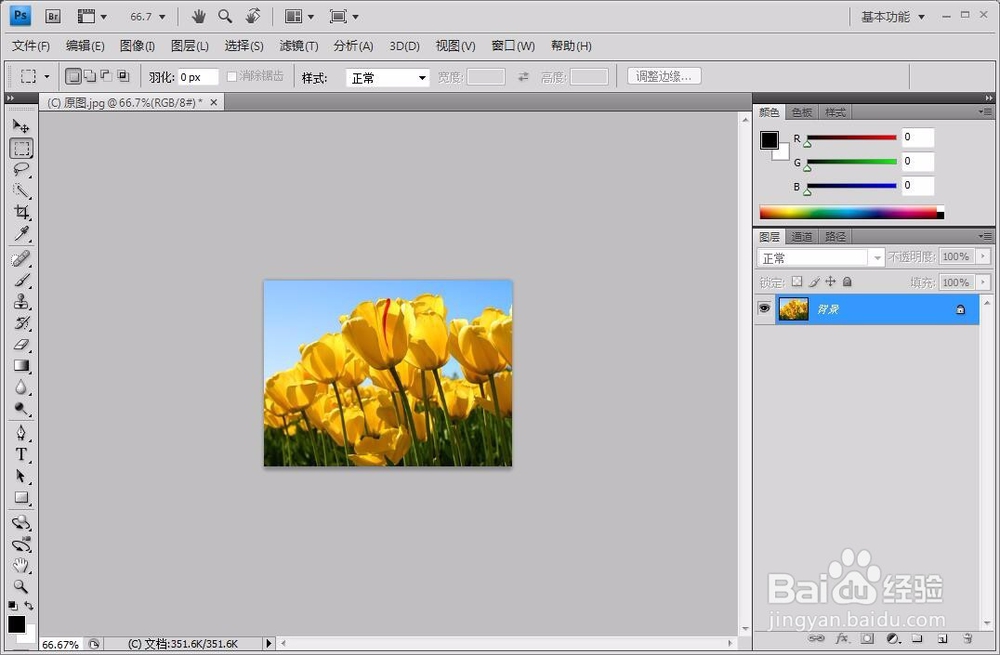Viewport: 1000px width, 655px height.
Task: Select the Dodge tool
Action: point(21,409)
